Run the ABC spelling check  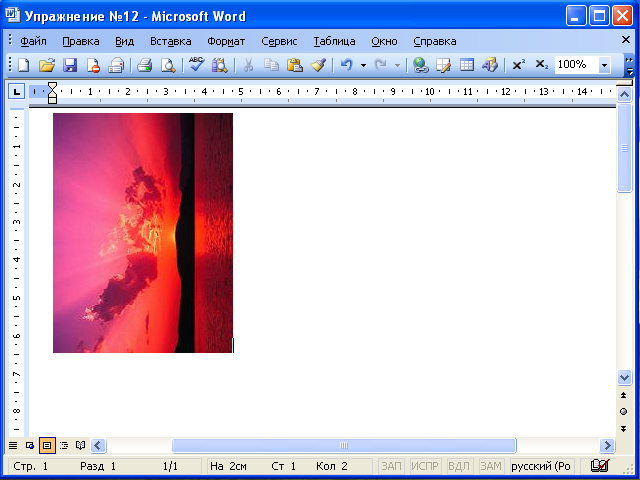pyautogui.click(x=196, y=64)
